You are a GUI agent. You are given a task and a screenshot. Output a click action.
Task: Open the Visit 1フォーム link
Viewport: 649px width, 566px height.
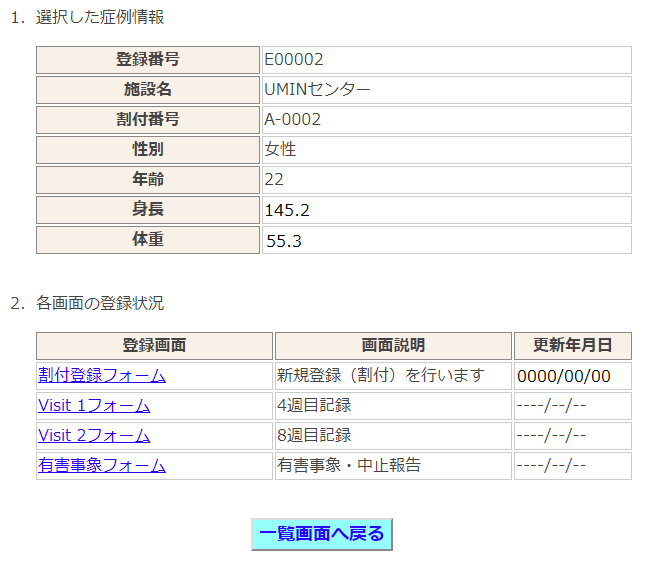94,406
